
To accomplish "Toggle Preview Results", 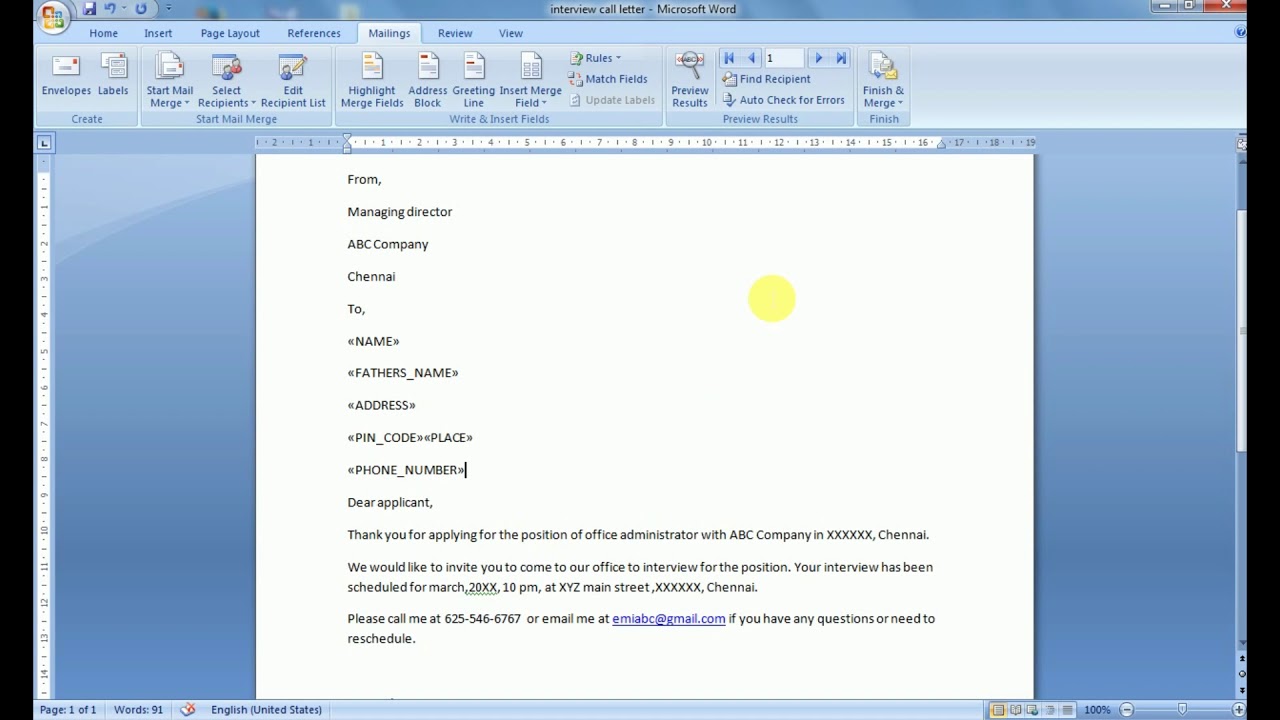I will point(690,80).
